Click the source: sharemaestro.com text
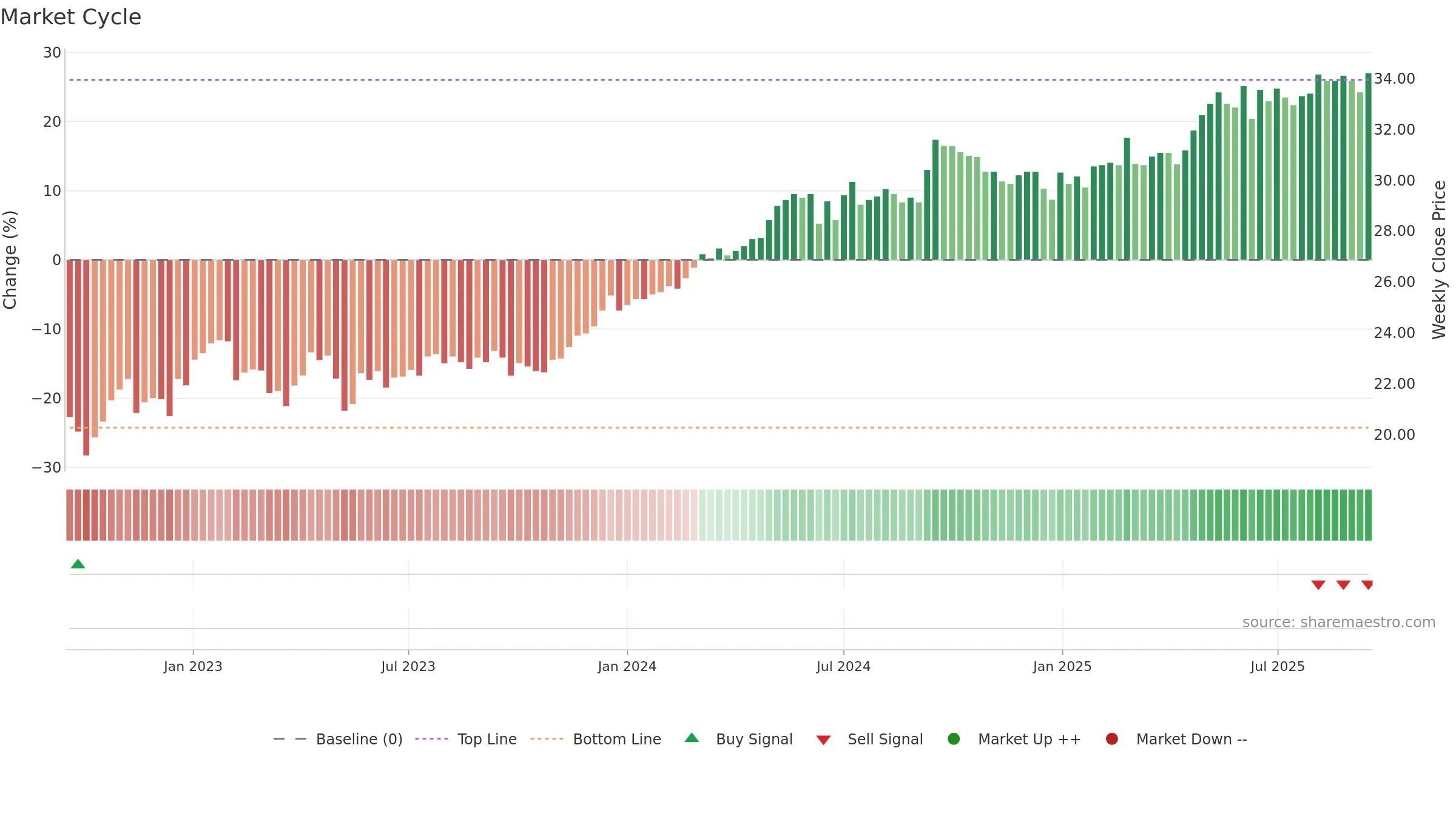This screenshot has width=1456, height=819. 1339,622
